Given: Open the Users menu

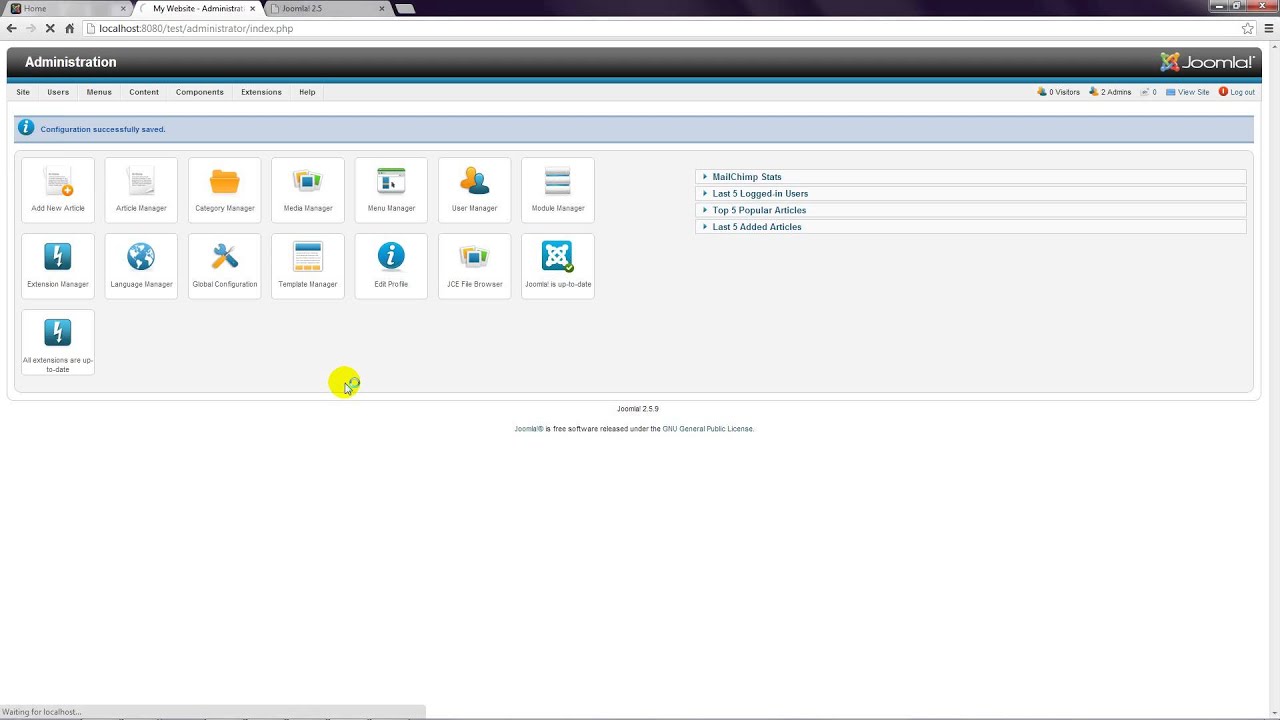Looking at the screenshot, I should coord(58,92).
